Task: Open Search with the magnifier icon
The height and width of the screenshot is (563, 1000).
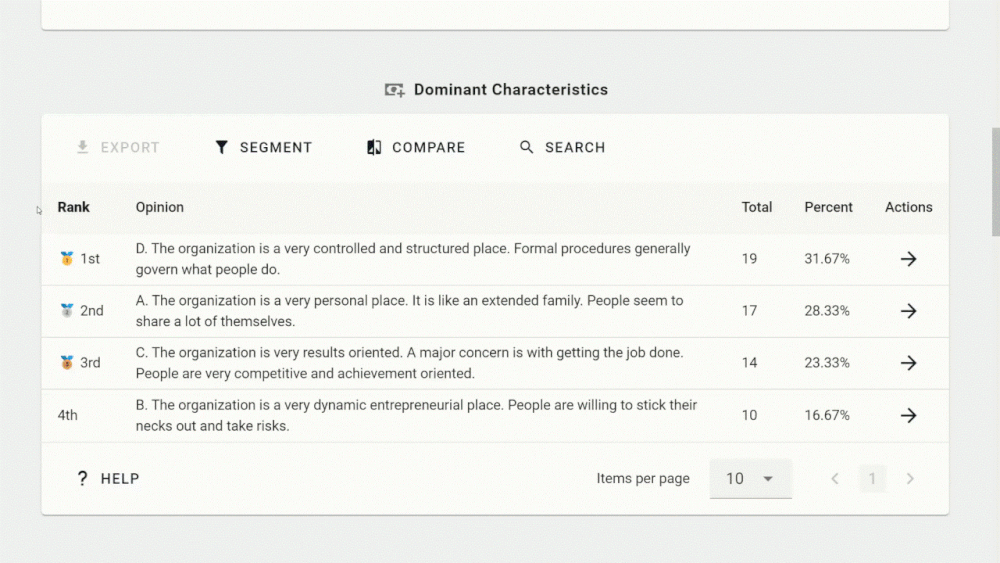Action: (527, 147)
